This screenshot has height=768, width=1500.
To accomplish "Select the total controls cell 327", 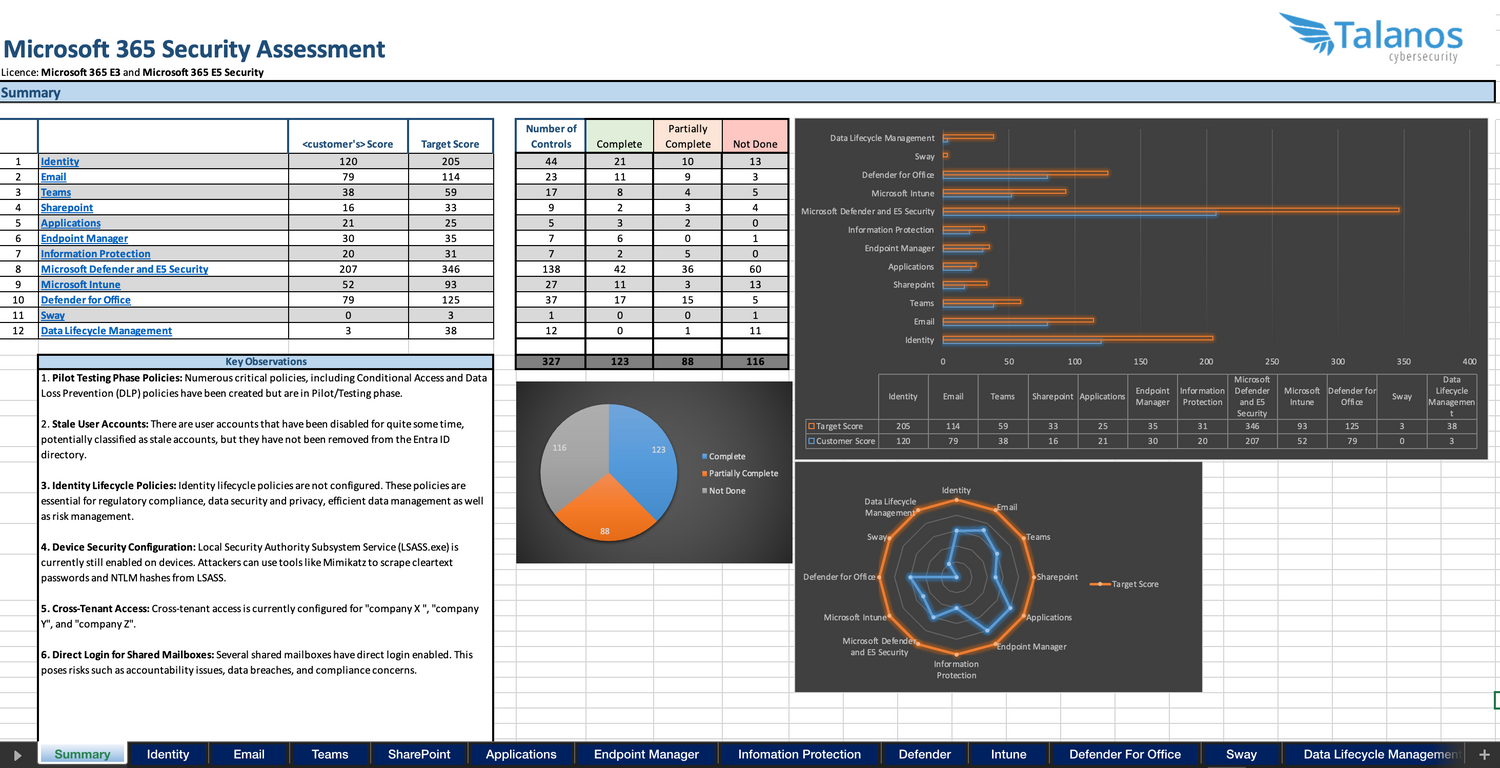I will [x=551, y=362].
